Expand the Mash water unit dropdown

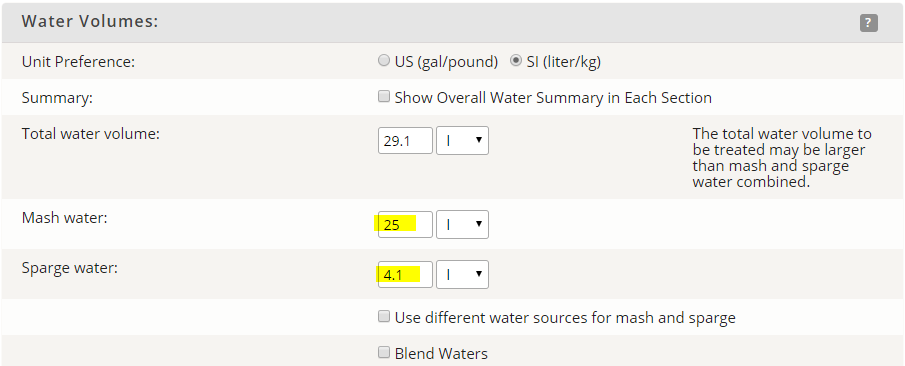tap(462, 224)
